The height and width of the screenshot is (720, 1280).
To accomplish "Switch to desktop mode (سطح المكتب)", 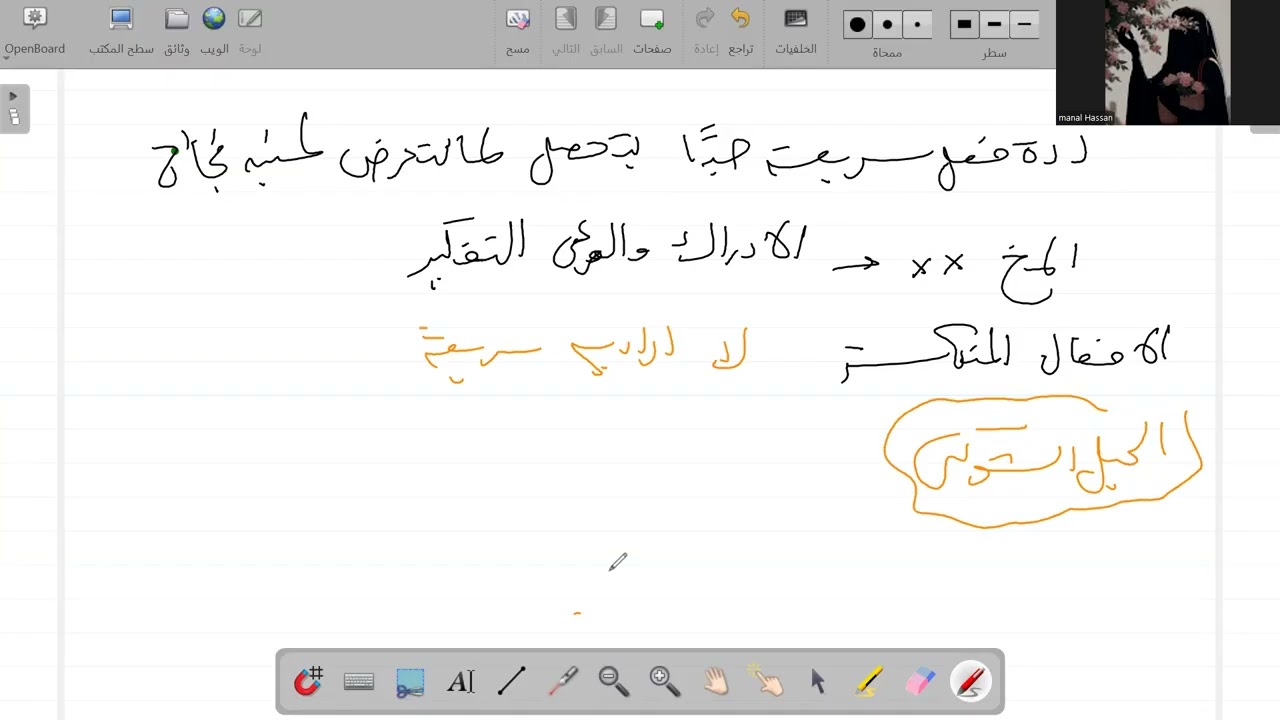I will click(x=121, y=31).
